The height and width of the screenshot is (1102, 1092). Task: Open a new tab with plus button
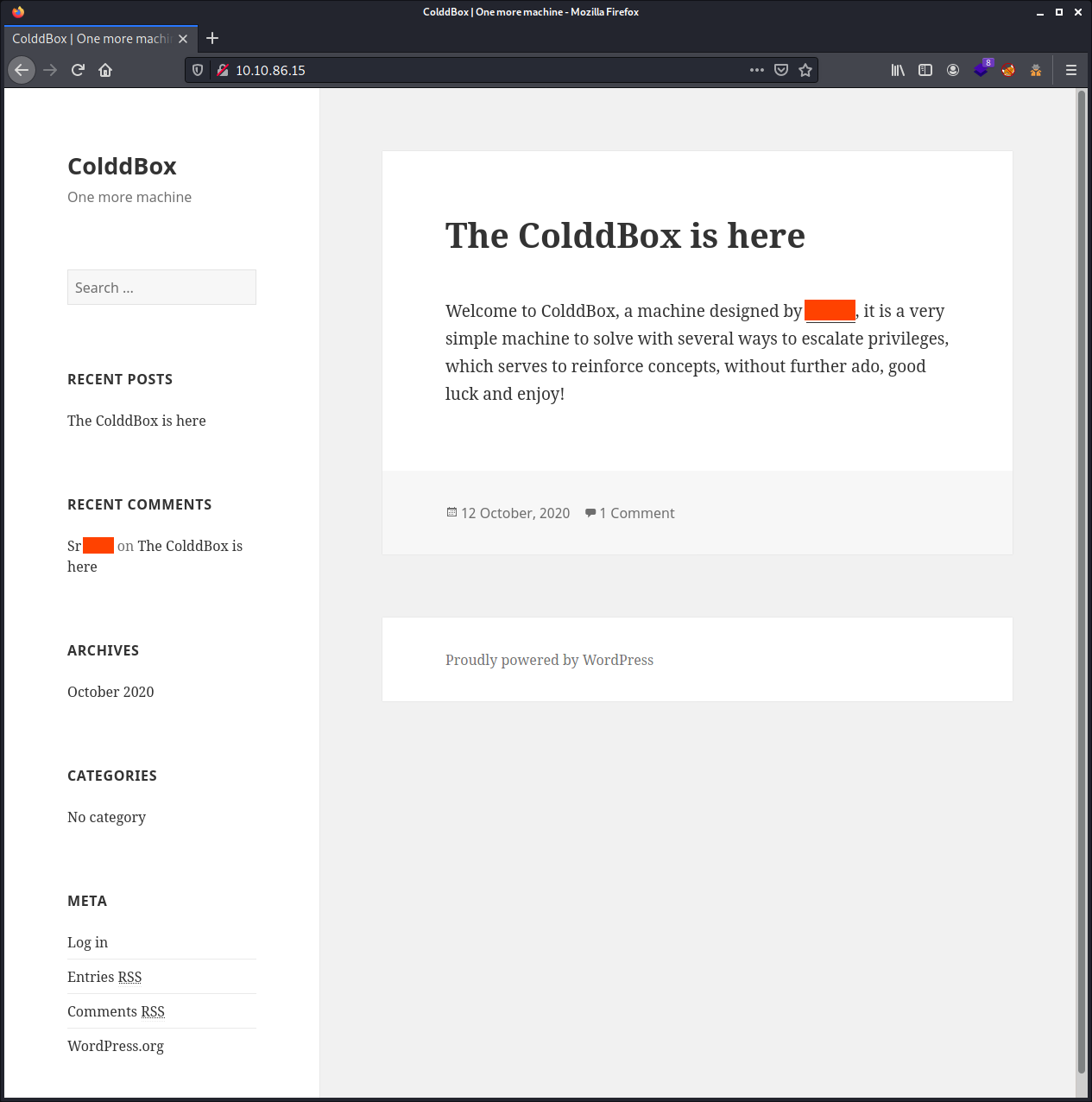(212, 38)
